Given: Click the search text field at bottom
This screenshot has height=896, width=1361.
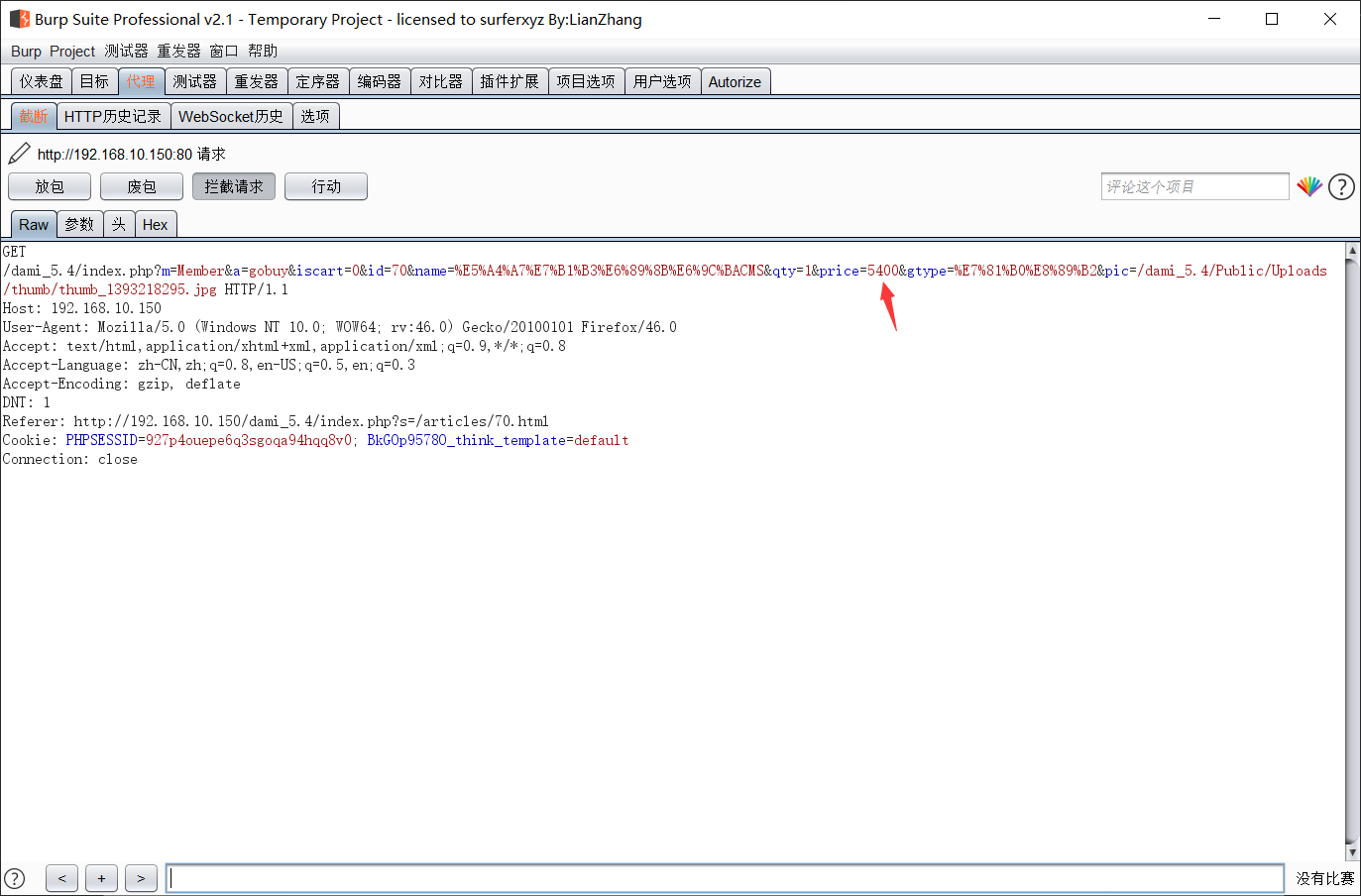Looking at the screenshot, I should (724, 878).
